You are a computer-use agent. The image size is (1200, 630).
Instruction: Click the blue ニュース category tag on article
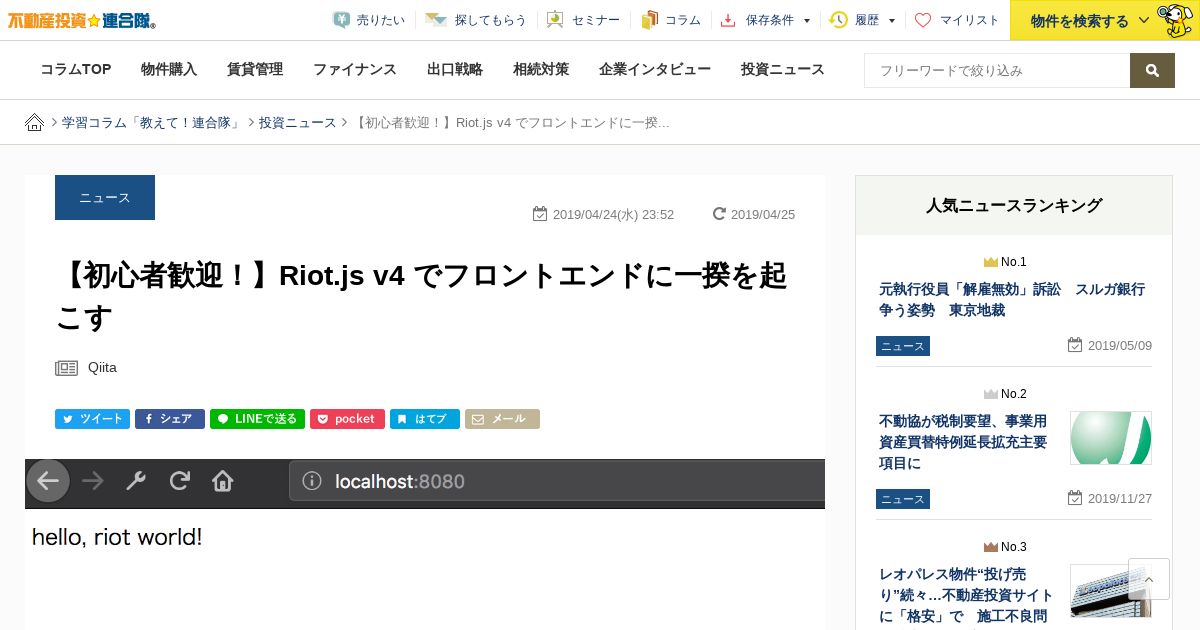click(x=105, y=197)
